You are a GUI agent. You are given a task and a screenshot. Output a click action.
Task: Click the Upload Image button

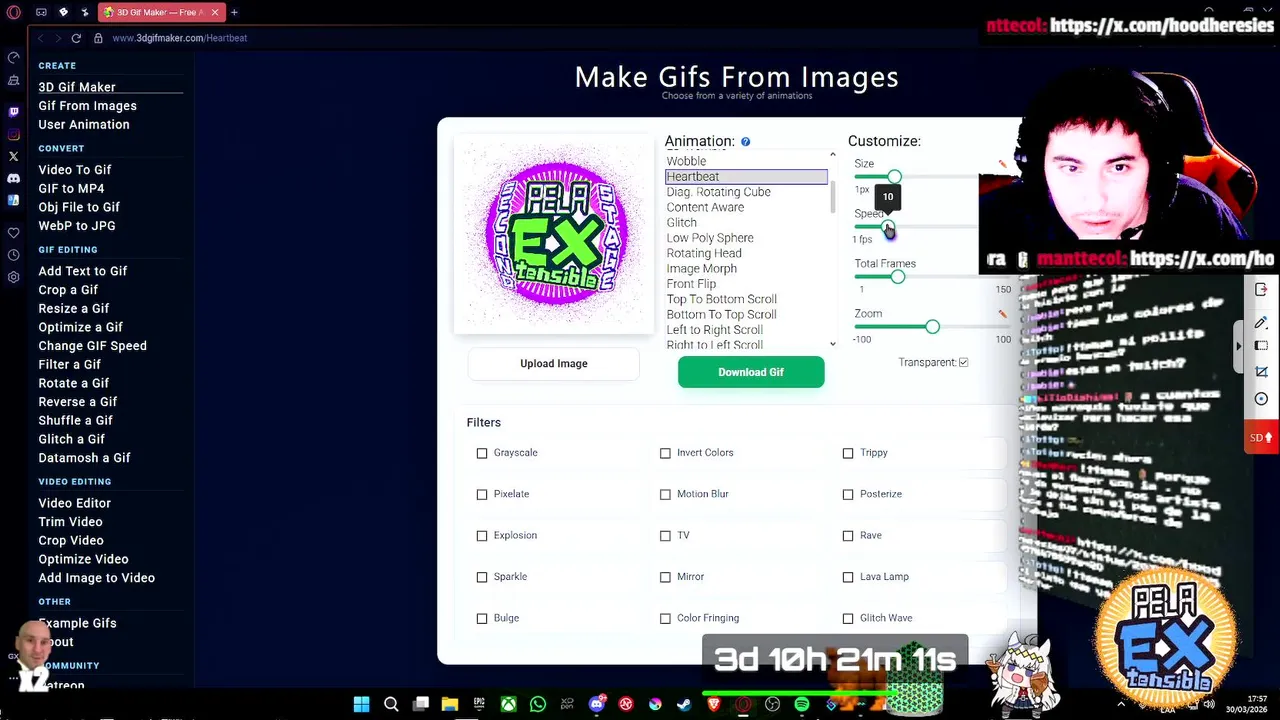(x=553, y=364)
